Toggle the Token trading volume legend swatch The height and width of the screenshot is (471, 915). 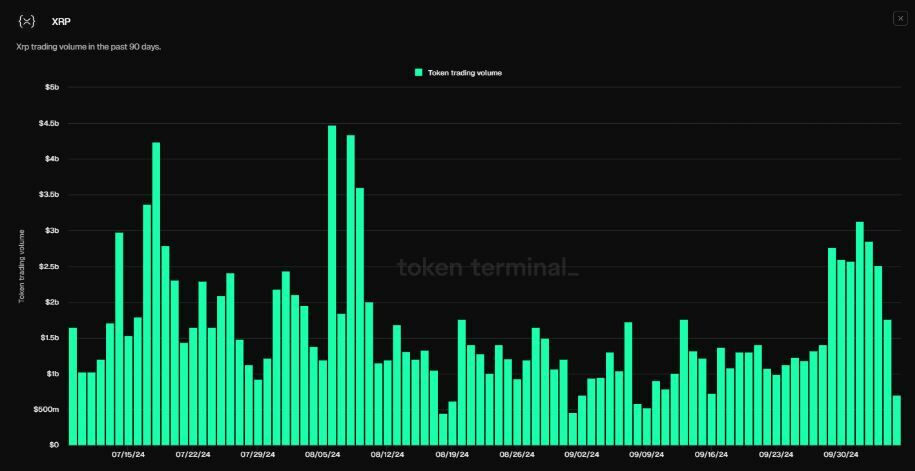click(418, 72)
